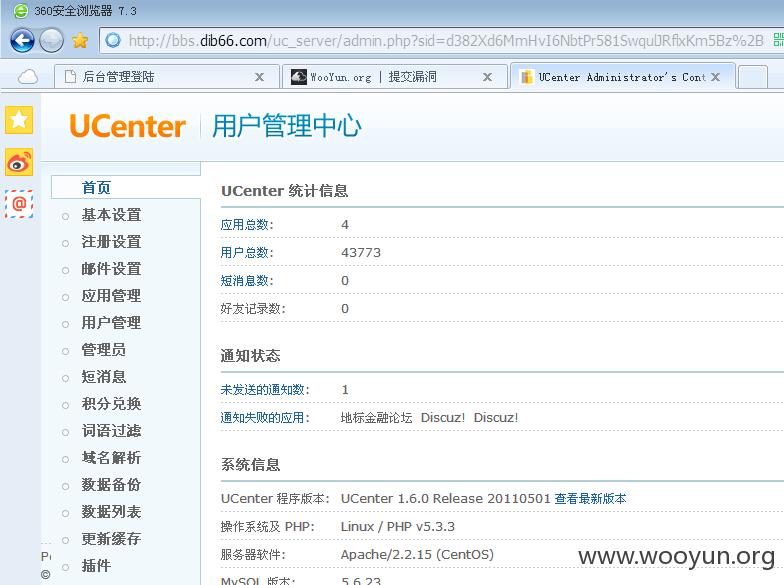784x585 pixels.
Task: Click the 短消息数 link
Action: 246,281
